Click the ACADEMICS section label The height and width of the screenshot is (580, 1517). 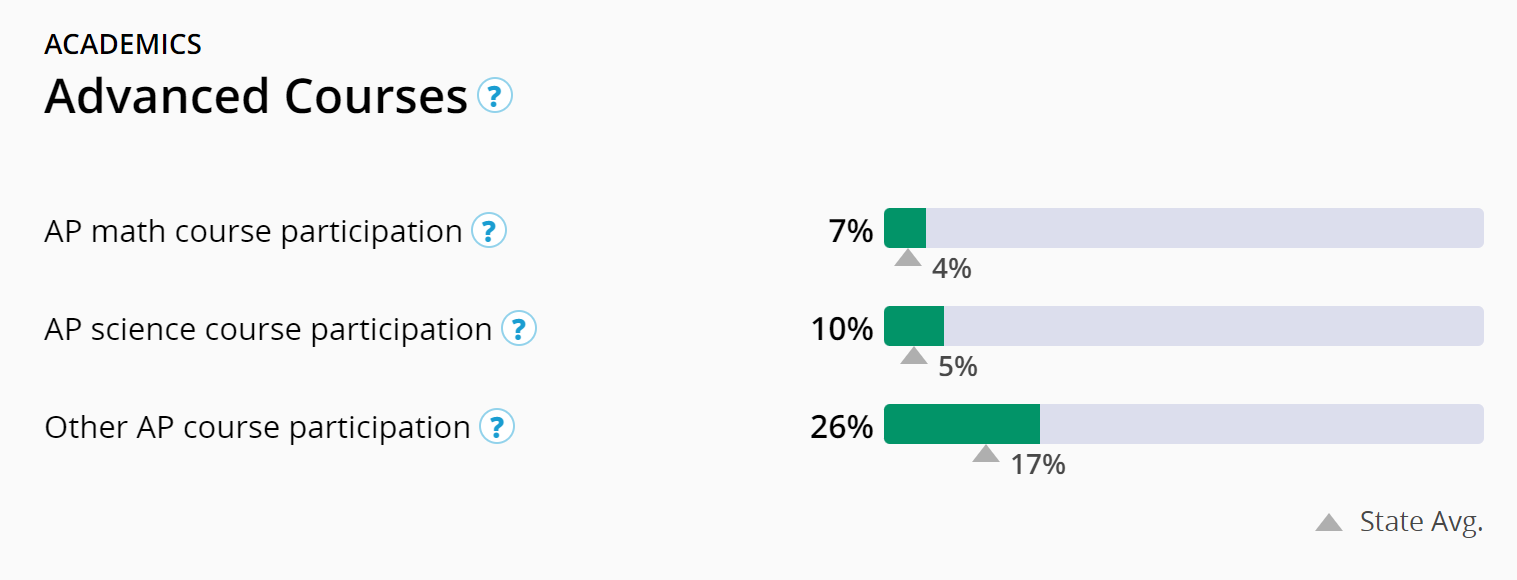[x=123, y=44]
